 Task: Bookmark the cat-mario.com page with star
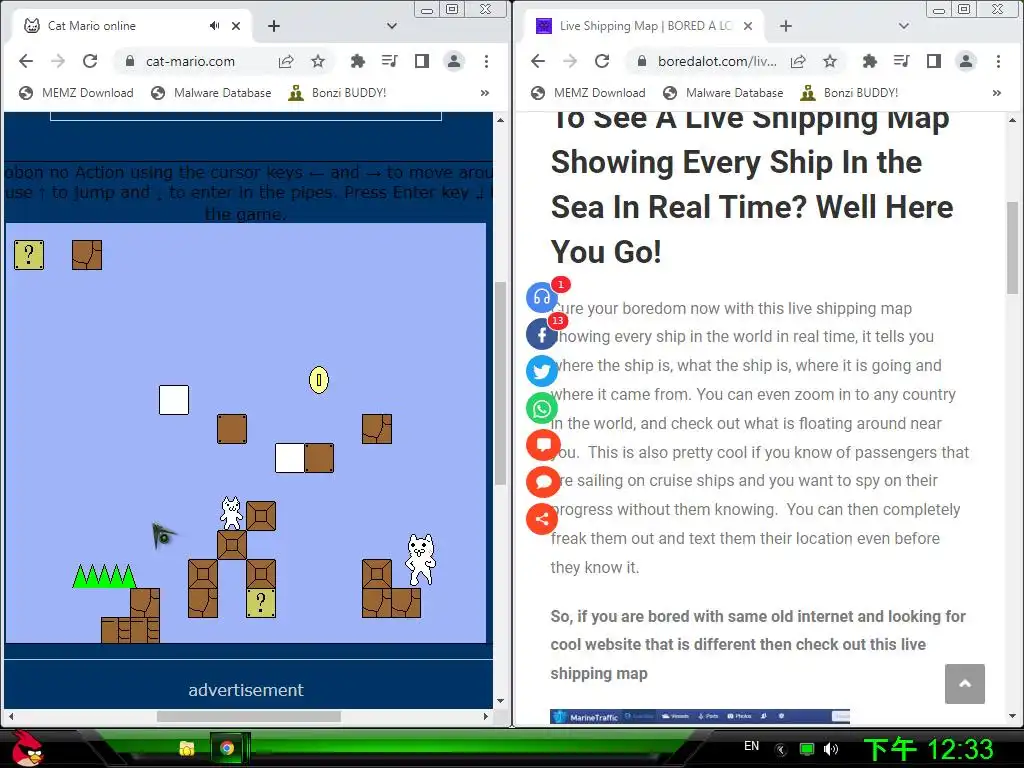click(x=318, y=61)
